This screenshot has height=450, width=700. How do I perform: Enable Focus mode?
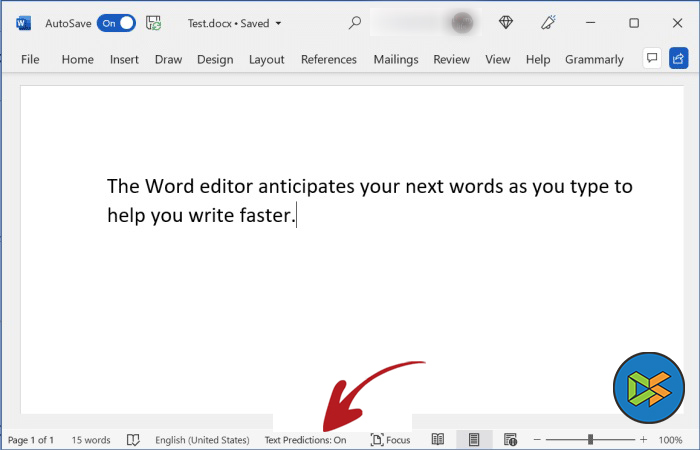(390, 439)
